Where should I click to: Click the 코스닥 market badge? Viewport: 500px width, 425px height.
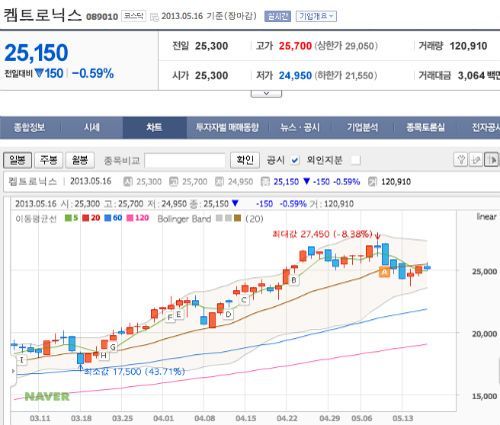tap(134, 16)
